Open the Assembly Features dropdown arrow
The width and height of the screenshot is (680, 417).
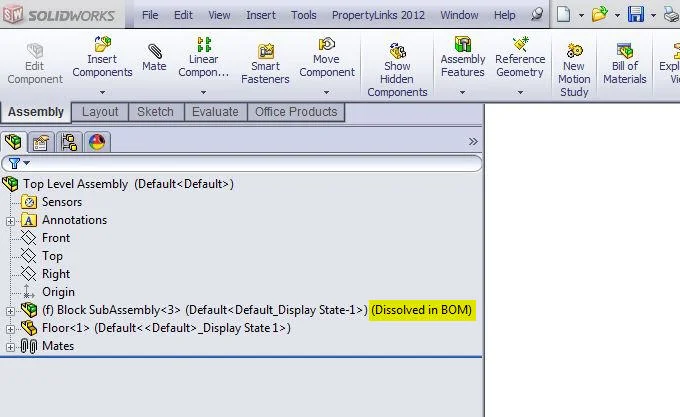click(x=462, y=93)
